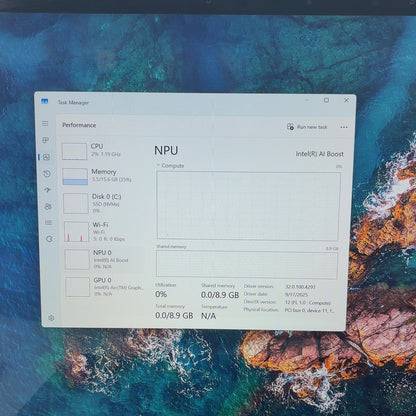This screenshot has height=416, width=416.
Task: Click the Run new task label
Action: (x=312, y=127)
